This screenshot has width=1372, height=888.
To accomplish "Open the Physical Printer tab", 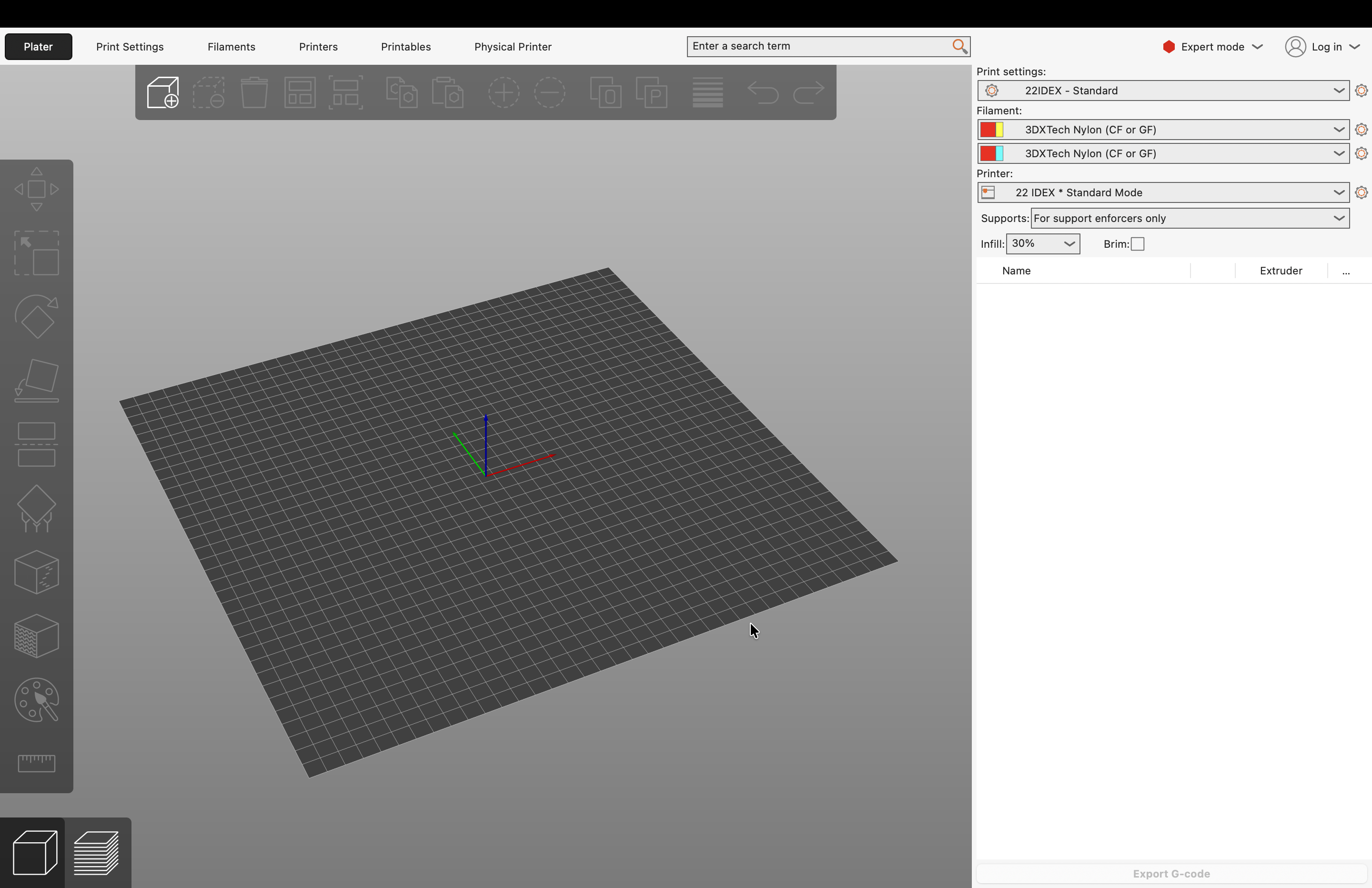I will coord(513,47).
